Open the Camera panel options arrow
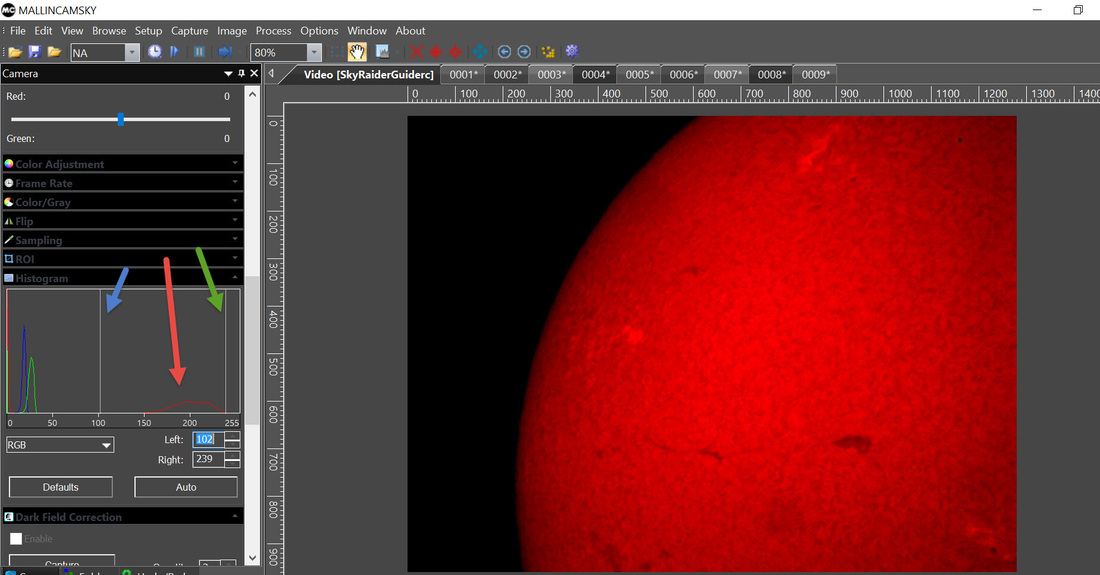 pyautogui.click(x=228, y=74)
